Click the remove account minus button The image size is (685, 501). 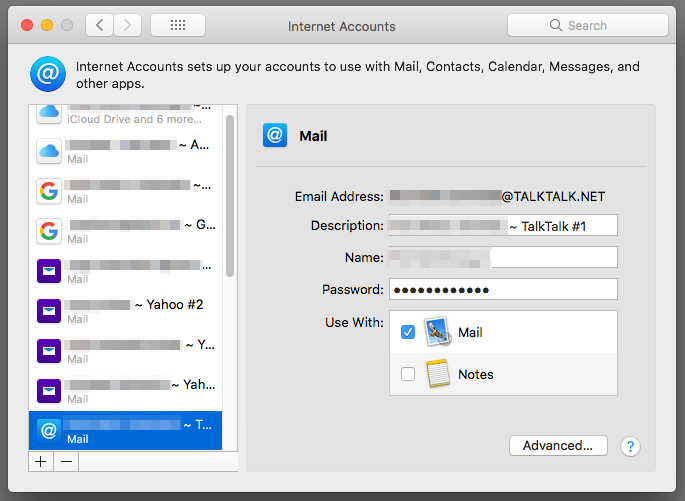pos(66,462)
